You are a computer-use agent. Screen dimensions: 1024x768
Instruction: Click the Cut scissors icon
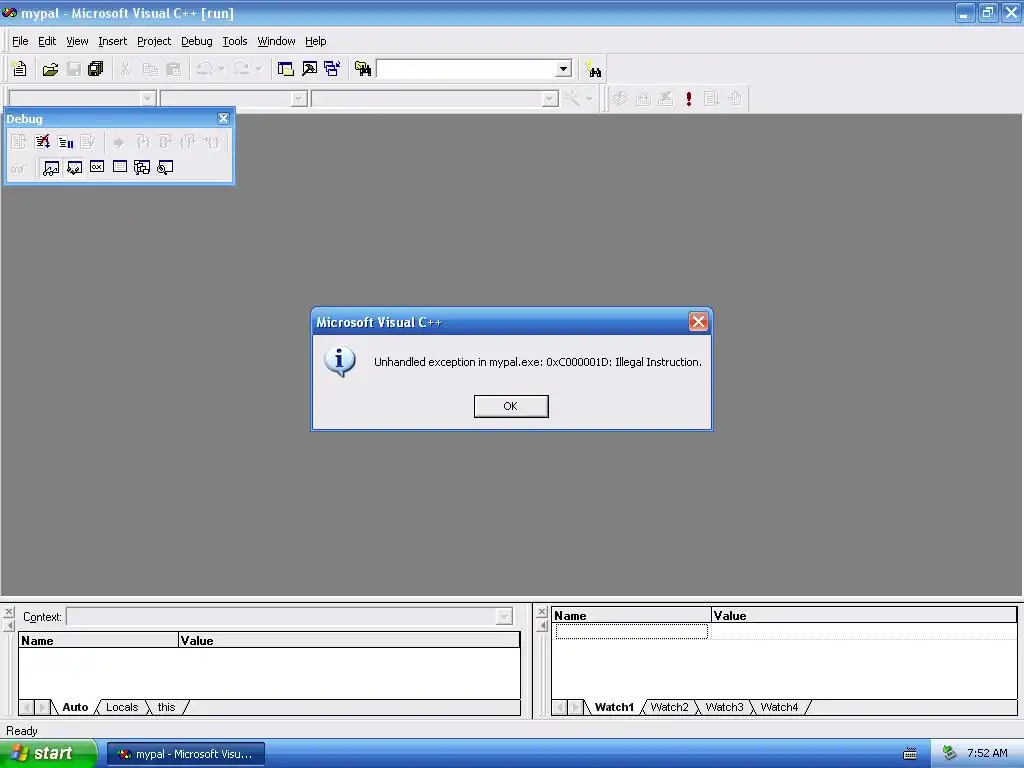pyautogui.click(x=125, y=69)
